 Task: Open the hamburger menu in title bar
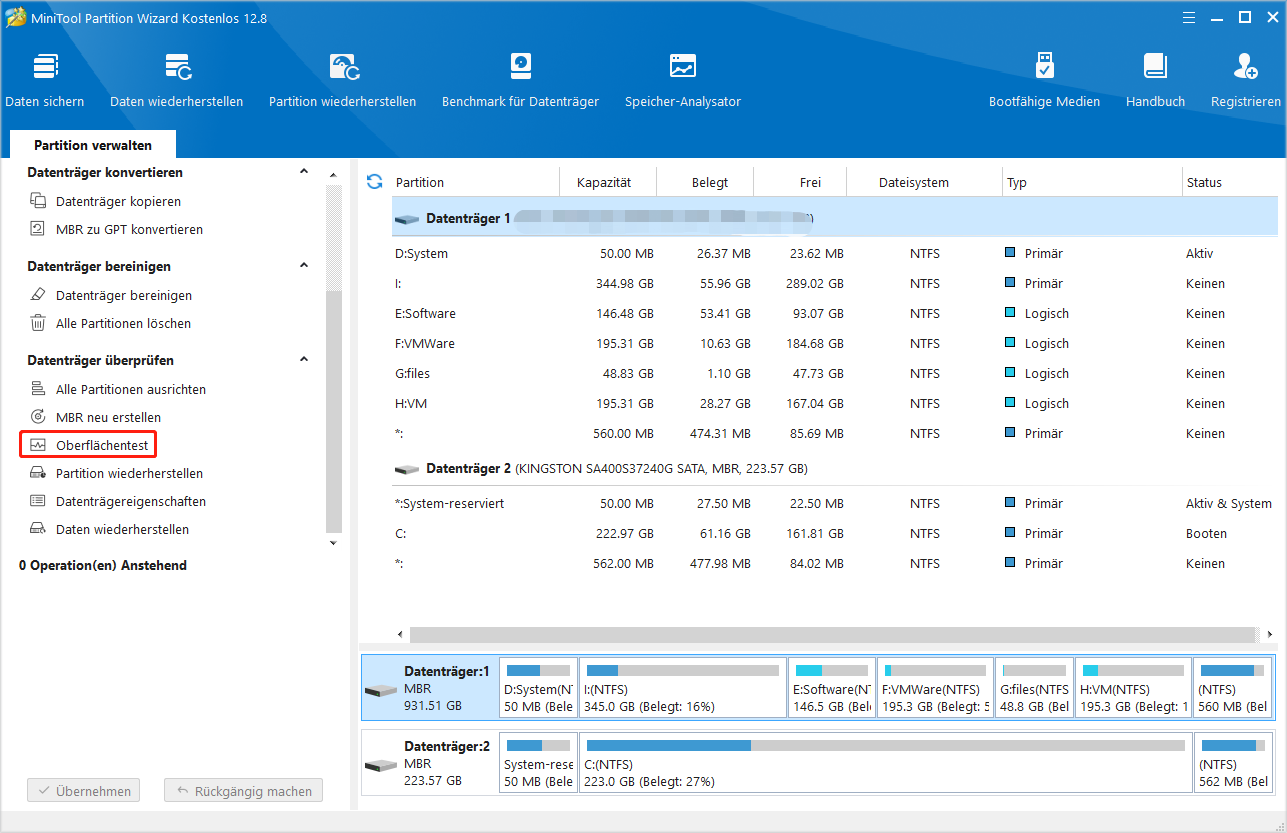tap(1188, 17)
